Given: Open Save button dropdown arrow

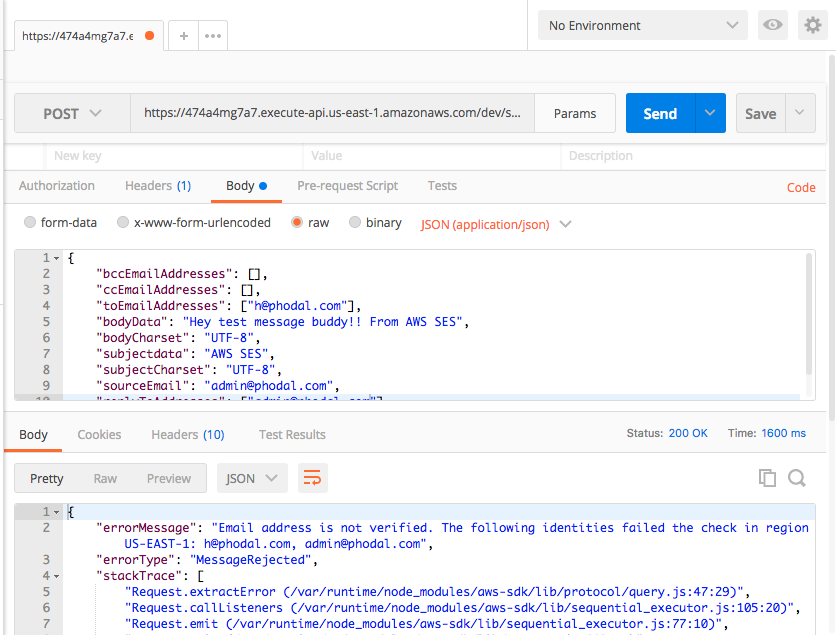Looking at the screenshot, I should (800, 113).
